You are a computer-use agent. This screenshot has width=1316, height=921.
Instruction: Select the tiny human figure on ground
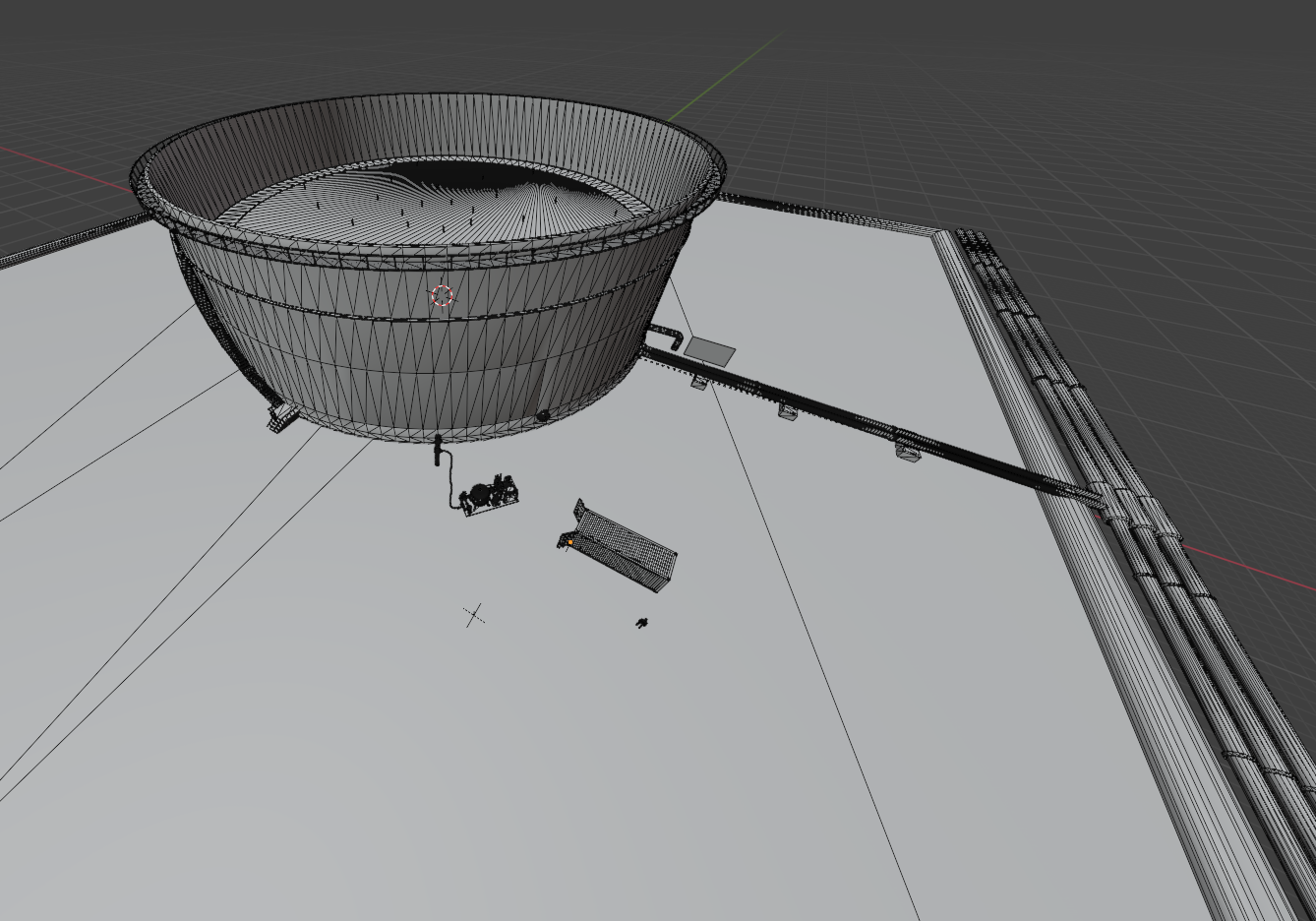642,623
